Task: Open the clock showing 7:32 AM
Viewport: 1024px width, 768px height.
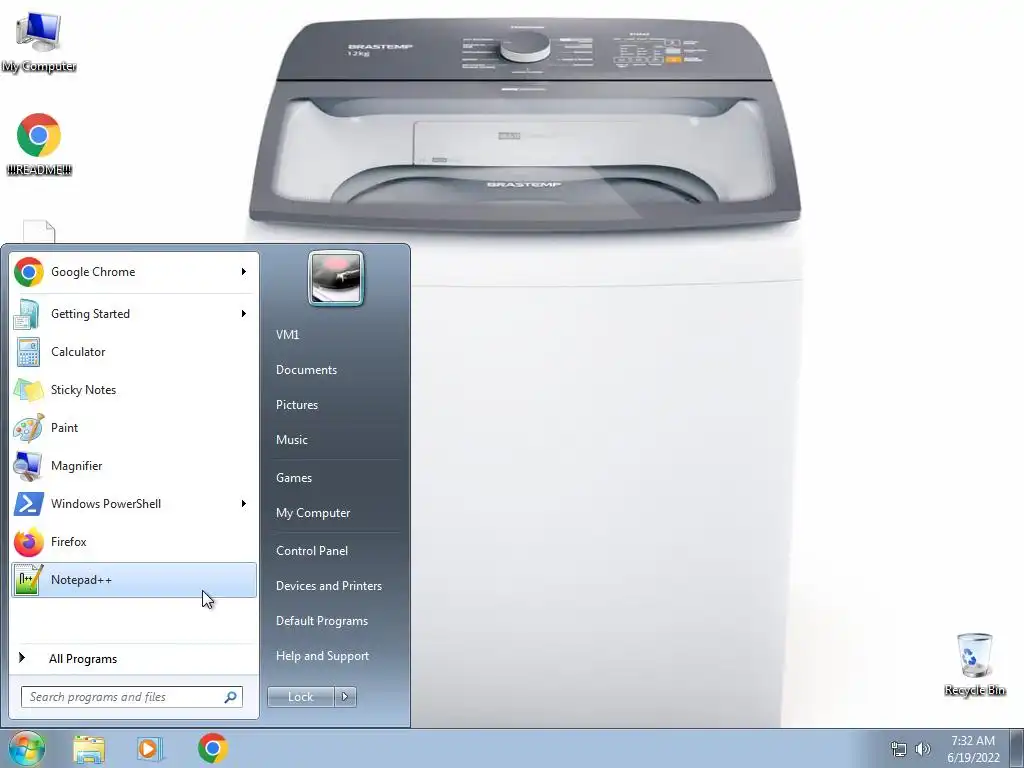Action: (973, 749)
